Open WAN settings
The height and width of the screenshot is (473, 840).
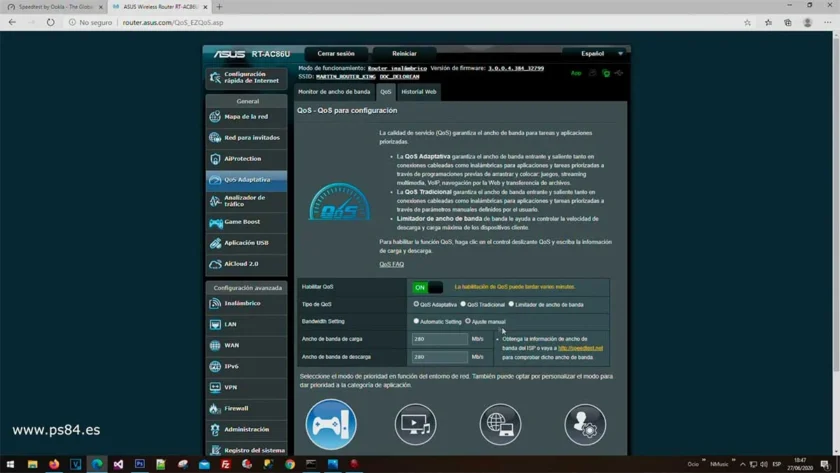click(x=246, y=346)
